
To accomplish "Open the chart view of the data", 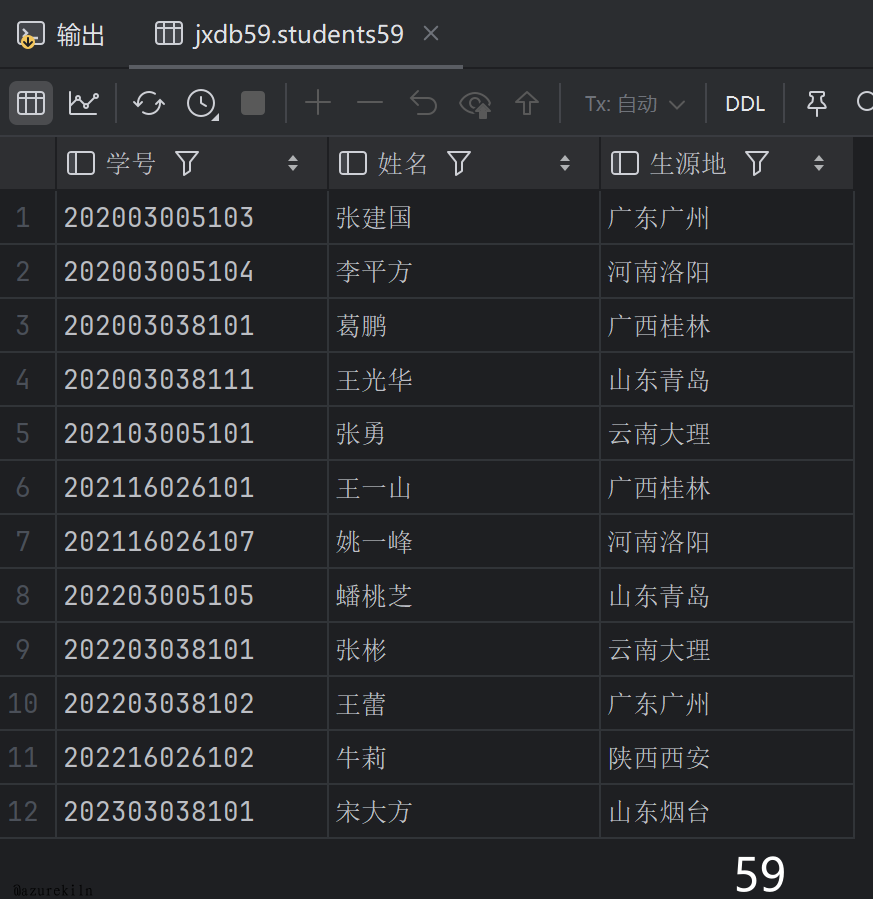I will [x=84, y=103].
